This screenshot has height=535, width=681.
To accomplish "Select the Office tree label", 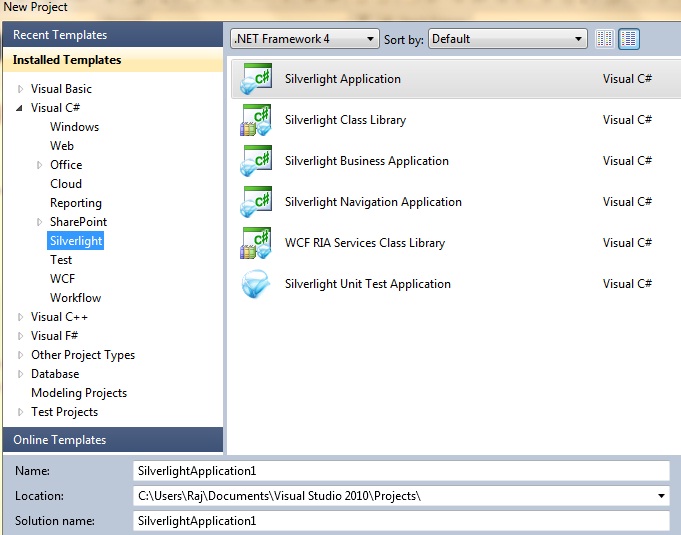I will (x=66, y=165).
